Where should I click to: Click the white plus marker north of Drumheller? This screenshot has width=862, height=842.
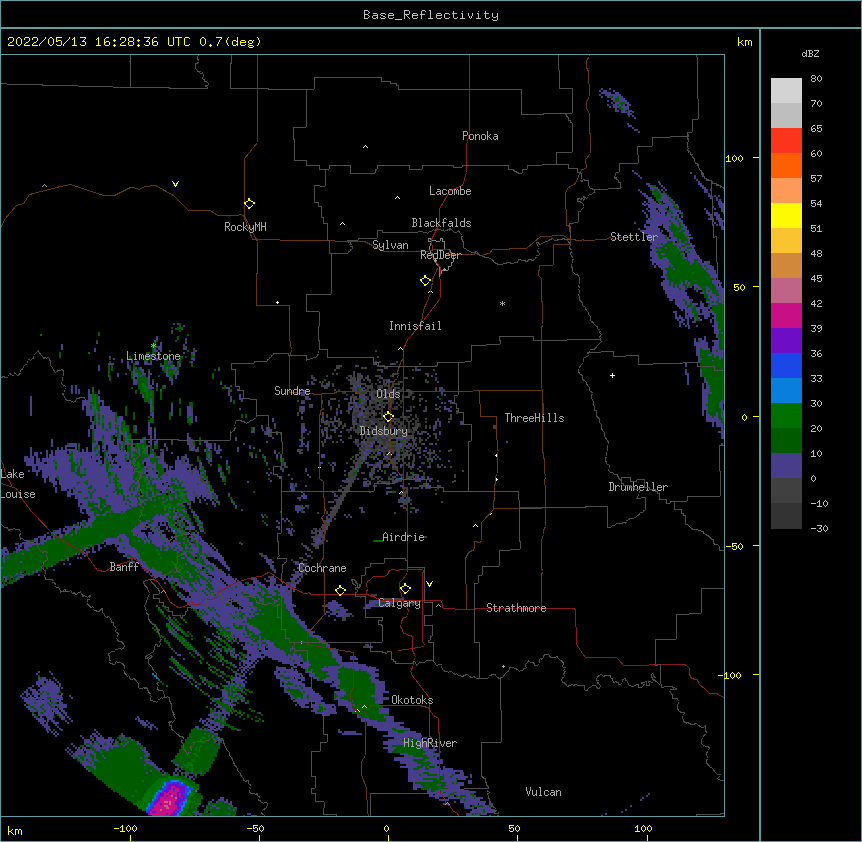pyautogui.click(x=612, y=375)
